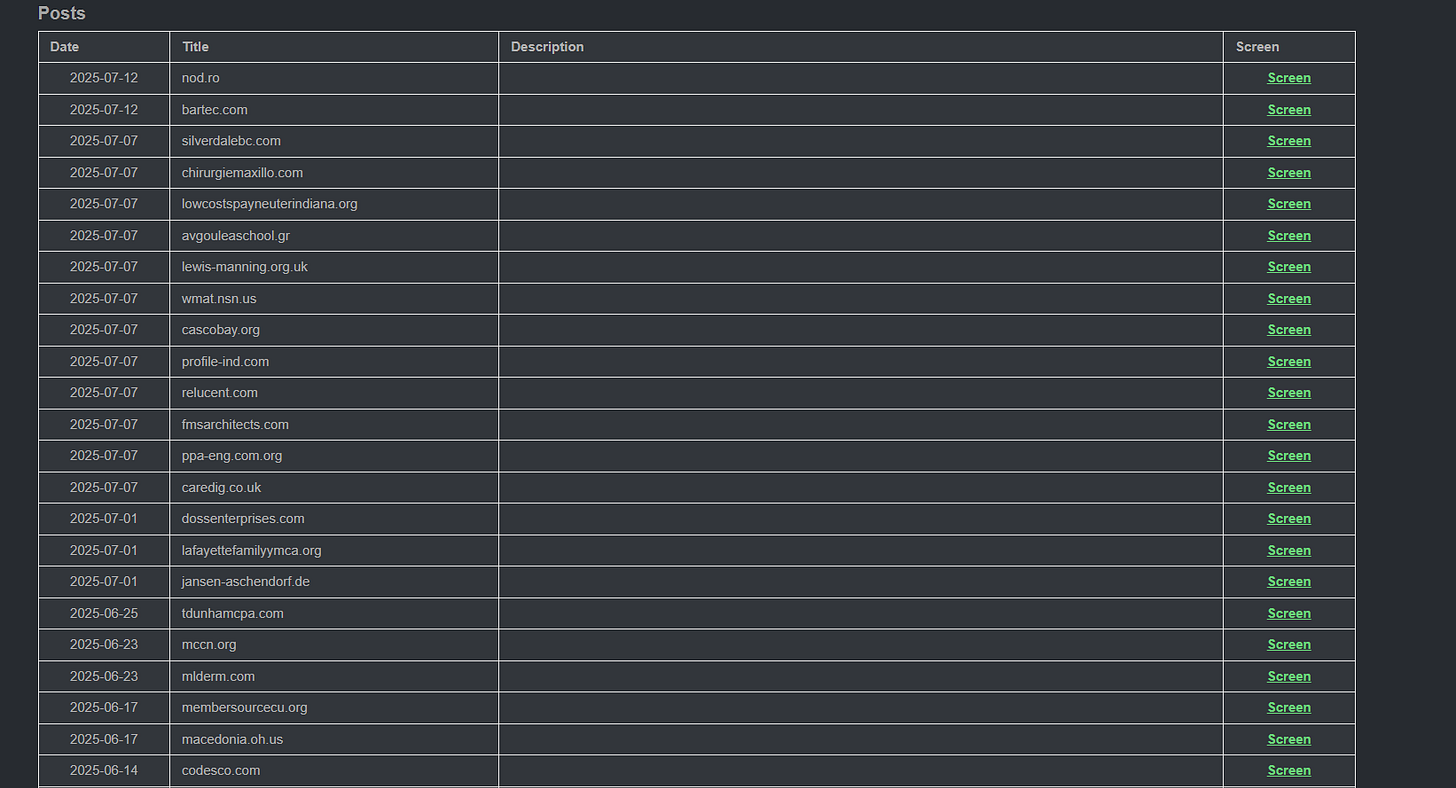1456x788 pixels.
Task: Click the Description column header
Action: pyautogui.click(x=861, y=47)
